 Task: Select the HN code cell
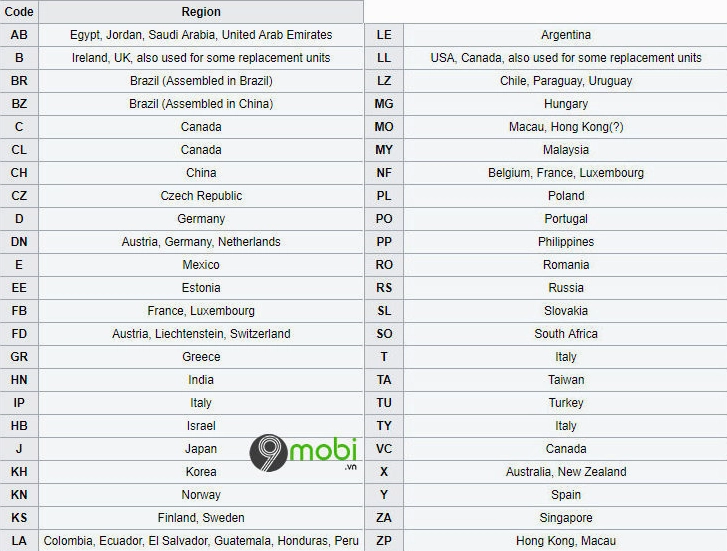coord(19,380)
